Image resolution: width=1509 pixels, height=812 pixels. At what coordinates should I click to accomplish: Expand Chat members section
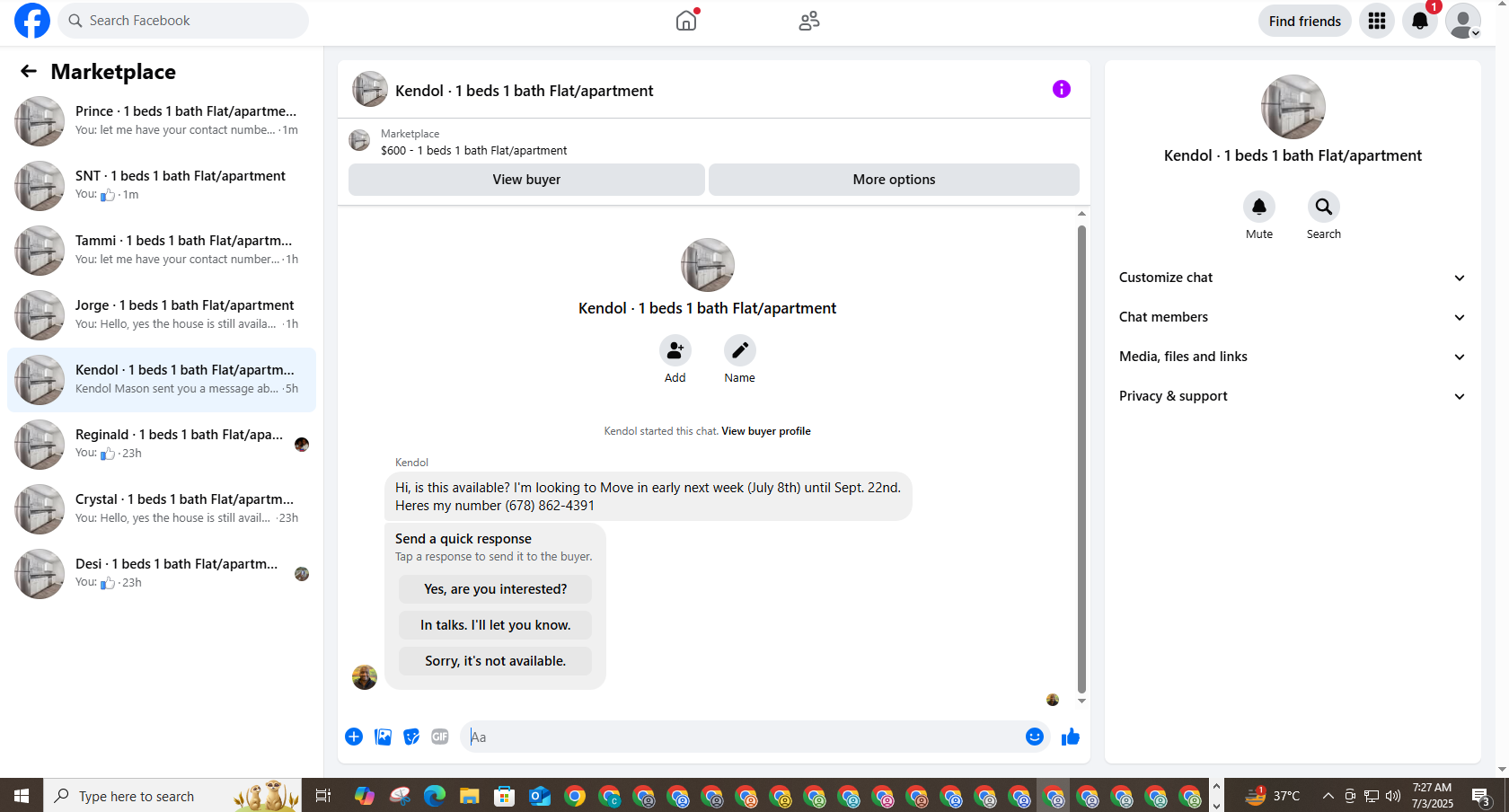1293,317
